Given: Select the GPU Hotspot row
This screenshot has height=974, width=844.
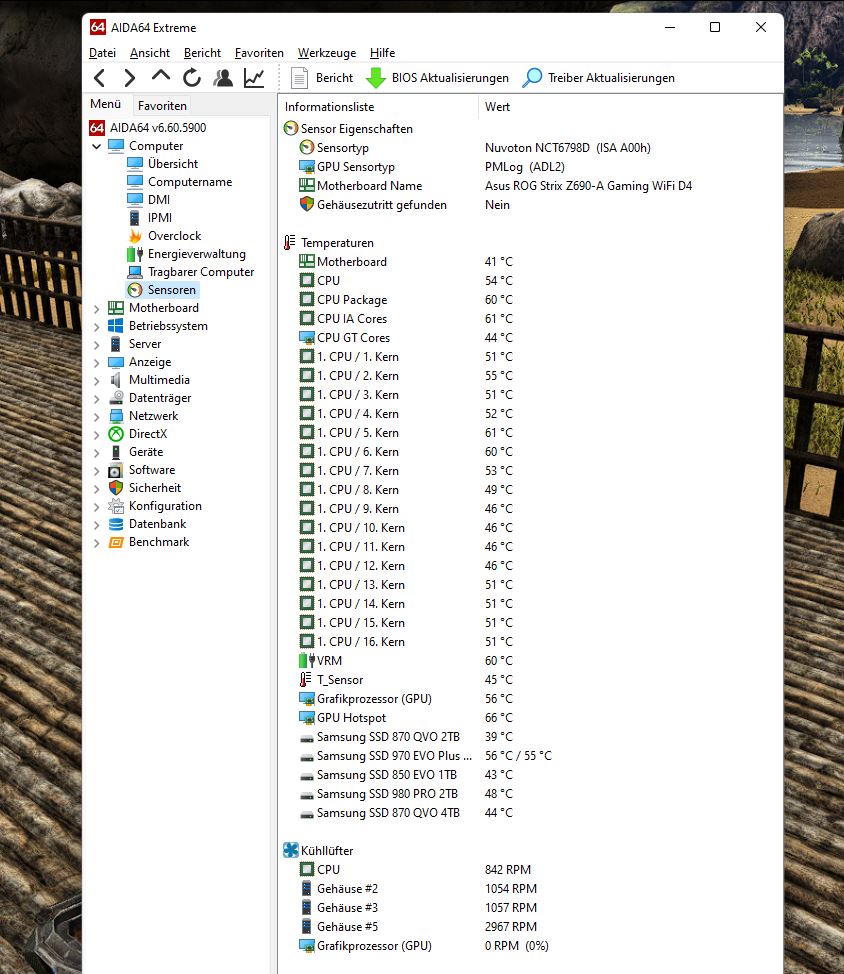Looking at the screenshot, I should click(531, 717).
